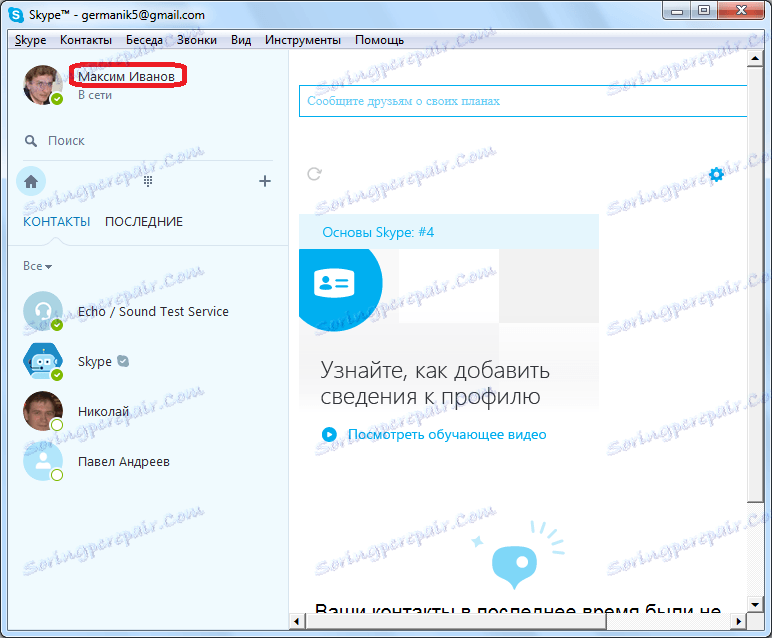Image resolution: width=772 pixels, height=638 pixels.
Task: Click the Skype logo in the title bar
Action: pyautogui.click(x=16, y=15)
